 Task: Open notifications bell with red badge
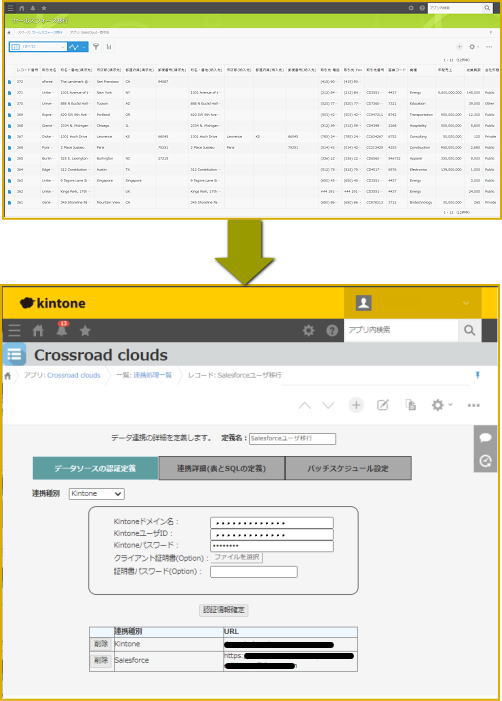pos(62,329)
